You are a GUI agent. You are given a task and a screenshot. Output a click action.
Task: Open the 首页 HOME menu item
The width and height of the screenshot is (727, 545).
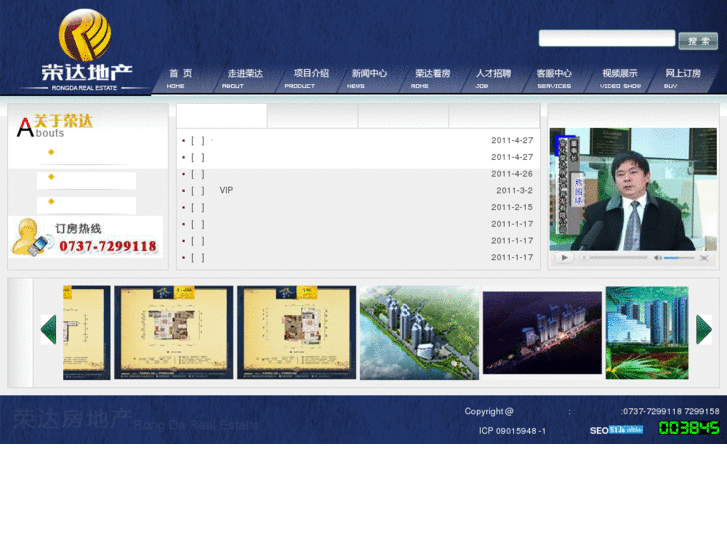tap(181, 78)
